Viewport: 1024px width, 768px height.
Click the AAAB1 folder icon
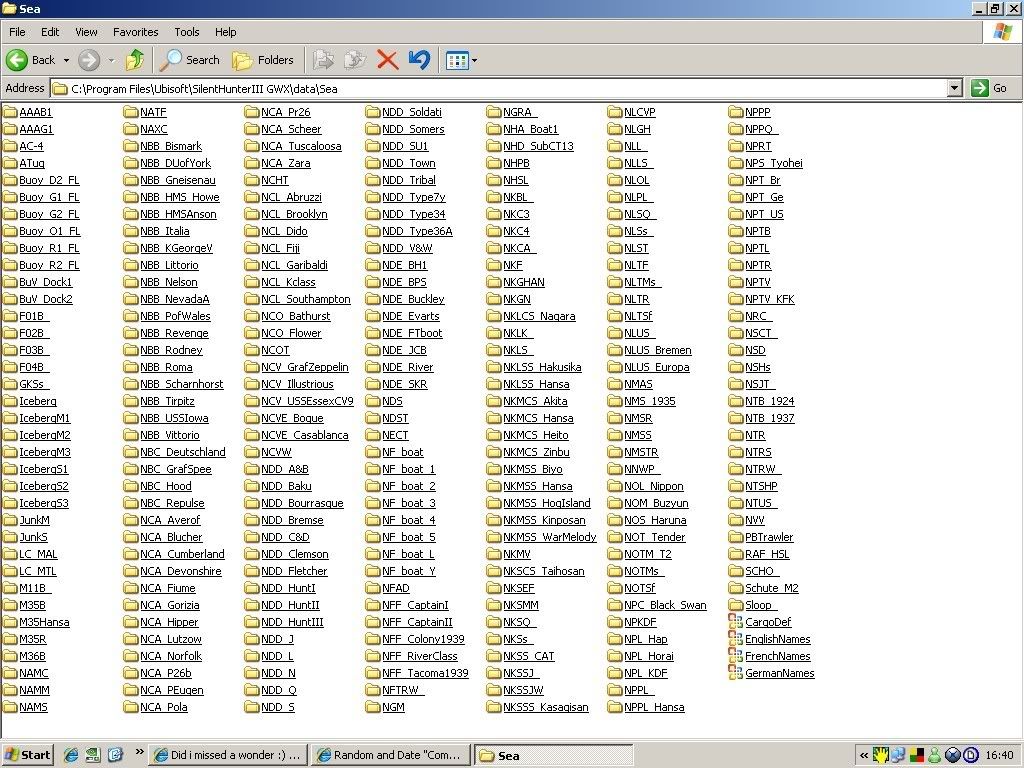tap(10, 112)
